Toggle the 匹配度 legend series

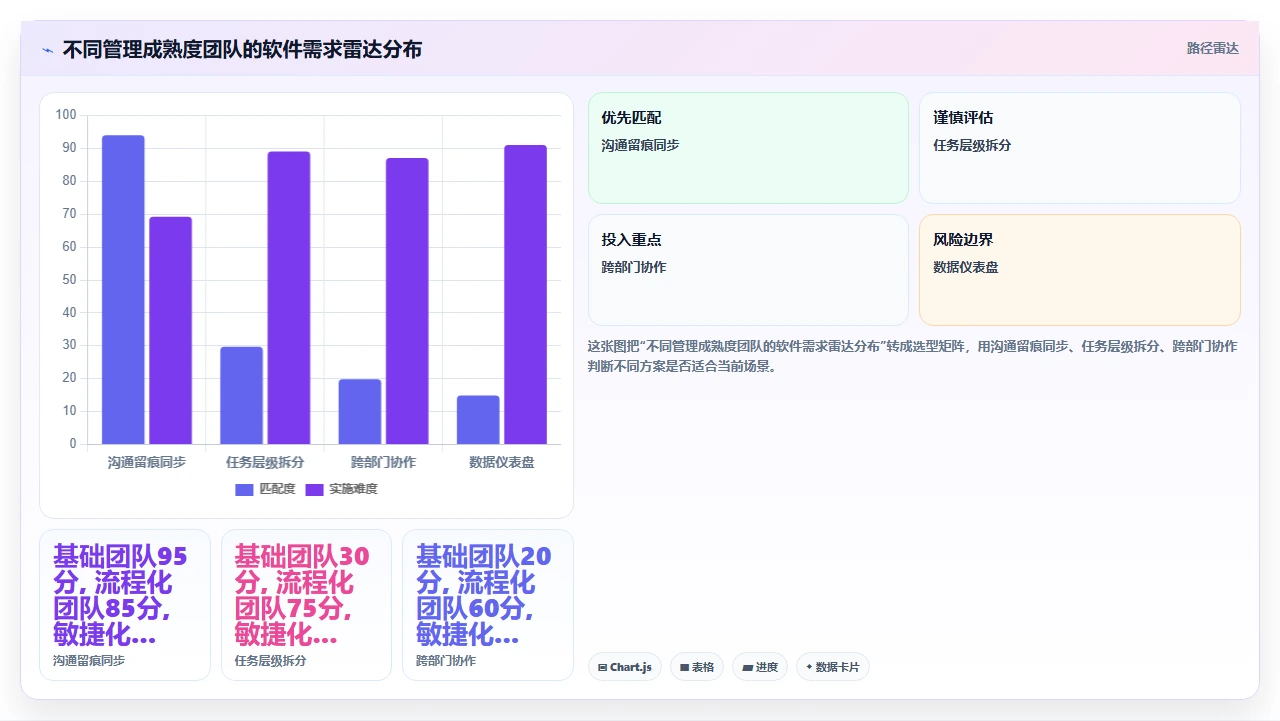pyautogui.click(x=265, y=489)
